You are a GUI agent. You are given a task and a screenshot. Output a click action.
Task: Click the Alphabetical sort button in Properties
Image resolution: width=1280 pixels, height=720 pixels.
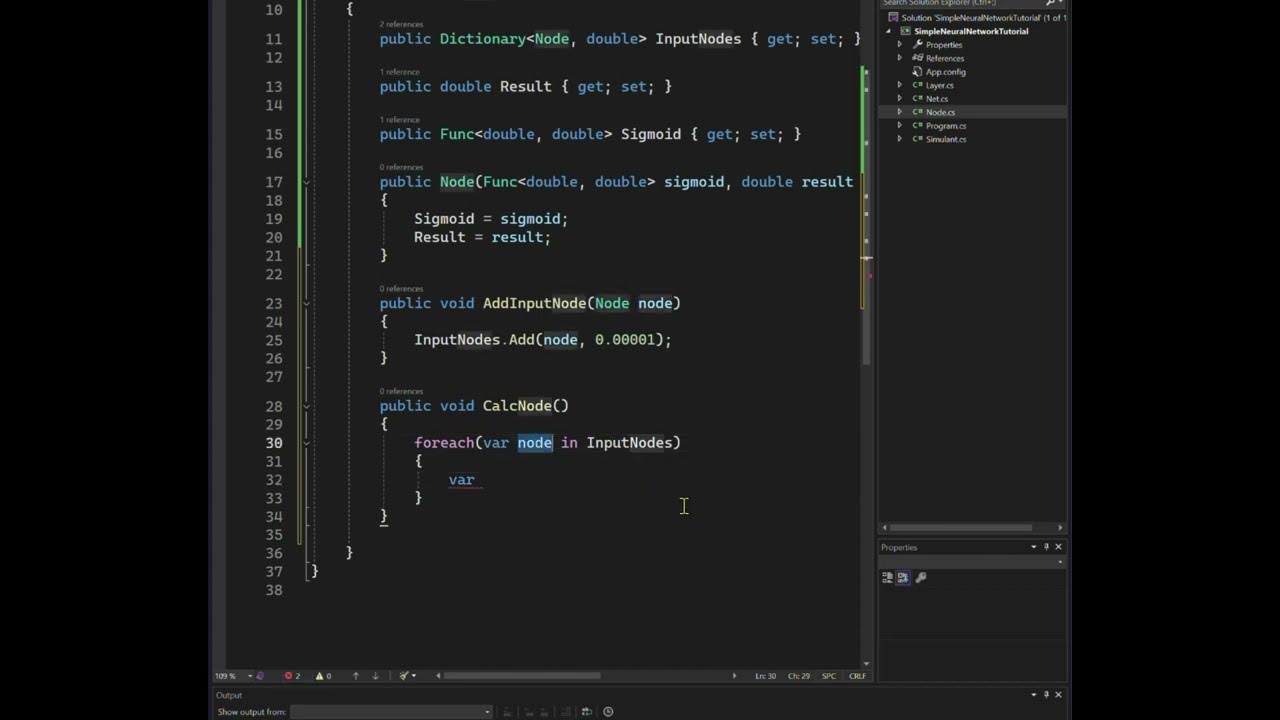point(903,577)
